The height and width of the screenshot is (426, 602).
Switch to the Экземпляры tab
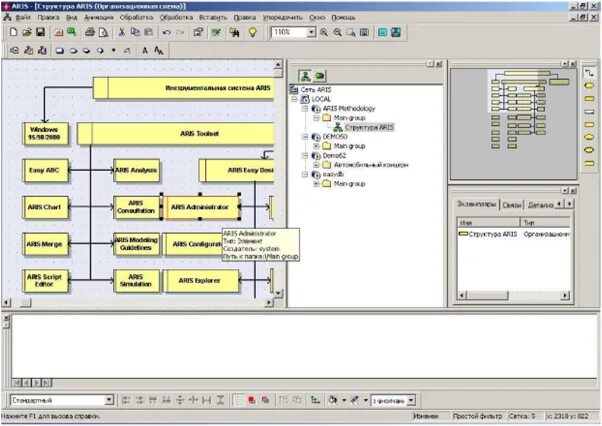476,204
